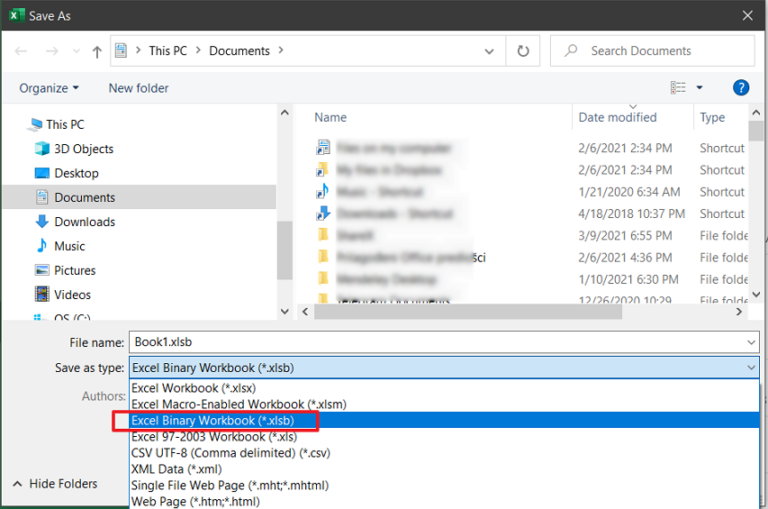The height and width of the screenshot is (509, 768).
Task: Open Music in navigation pane
Action: click(x=60, y=246)
